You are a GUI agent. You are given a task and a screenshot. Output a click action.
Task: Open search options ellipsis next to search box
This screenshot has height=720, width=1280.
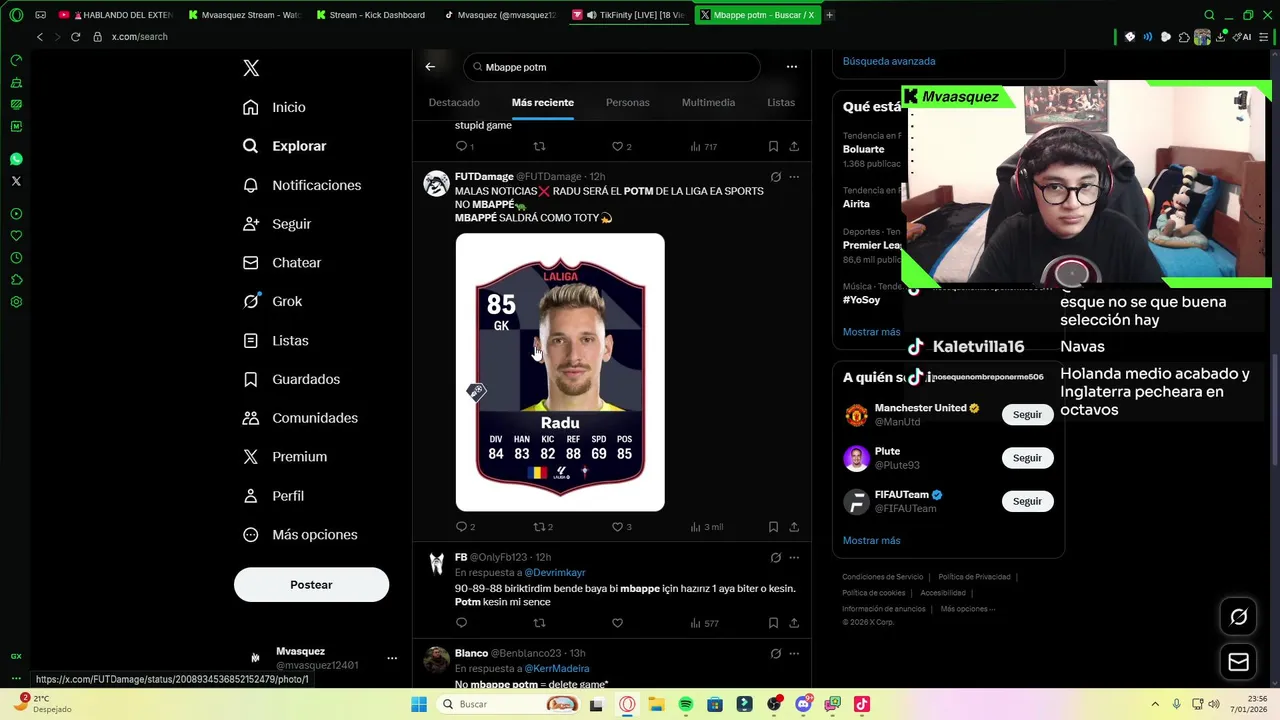792,67
